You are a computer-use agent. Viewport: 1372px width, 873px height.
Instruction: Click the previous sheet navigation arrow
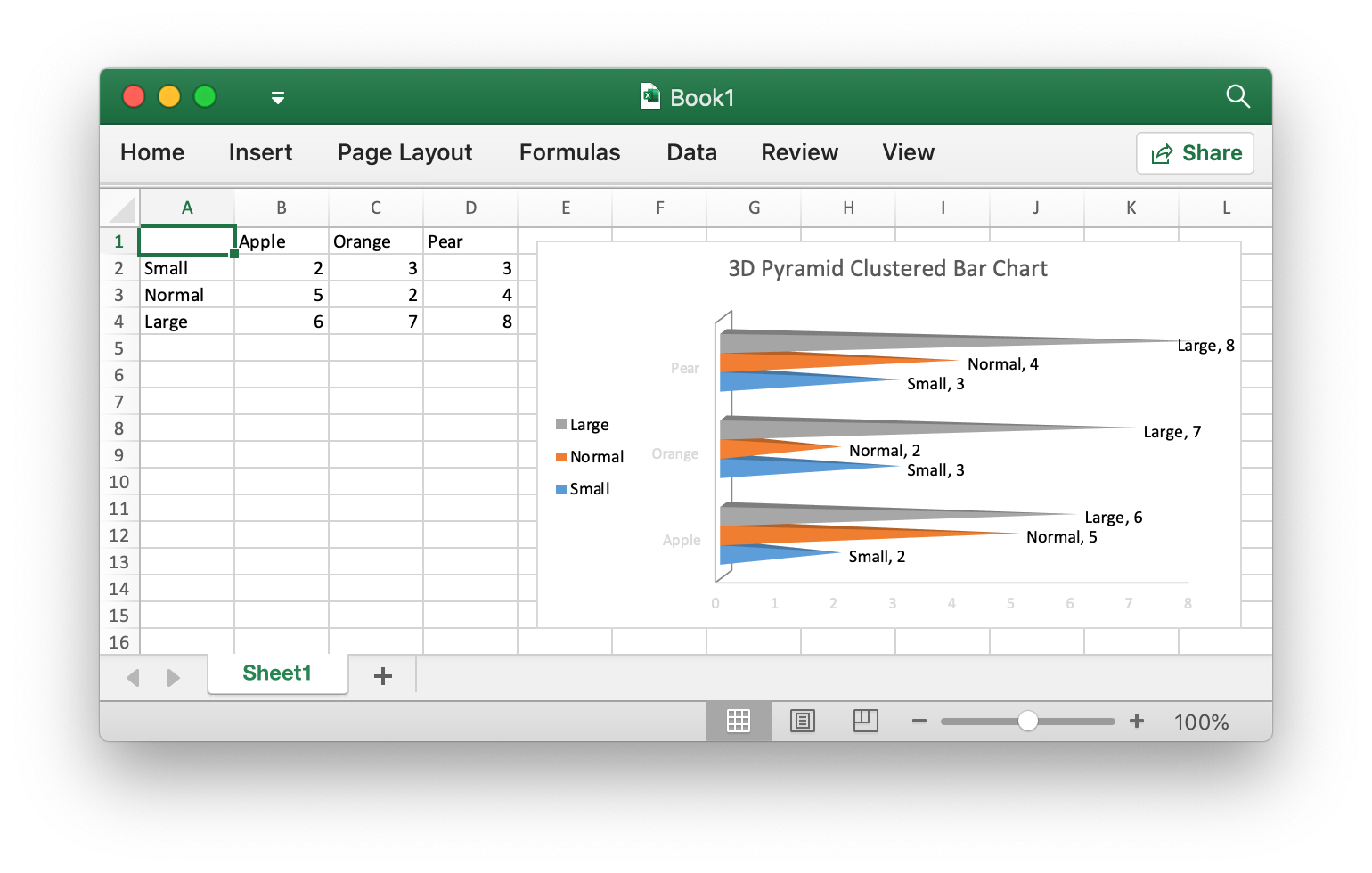(133, 677)
